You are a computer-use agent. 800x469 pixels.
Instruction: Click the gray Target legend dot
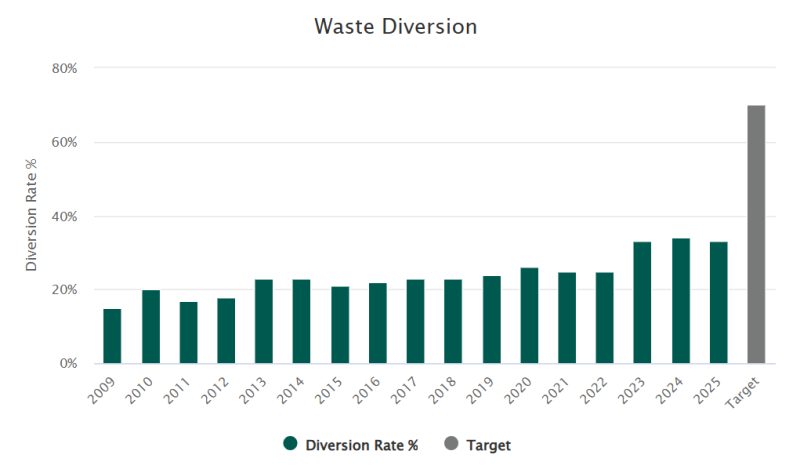tap(451, 443)
